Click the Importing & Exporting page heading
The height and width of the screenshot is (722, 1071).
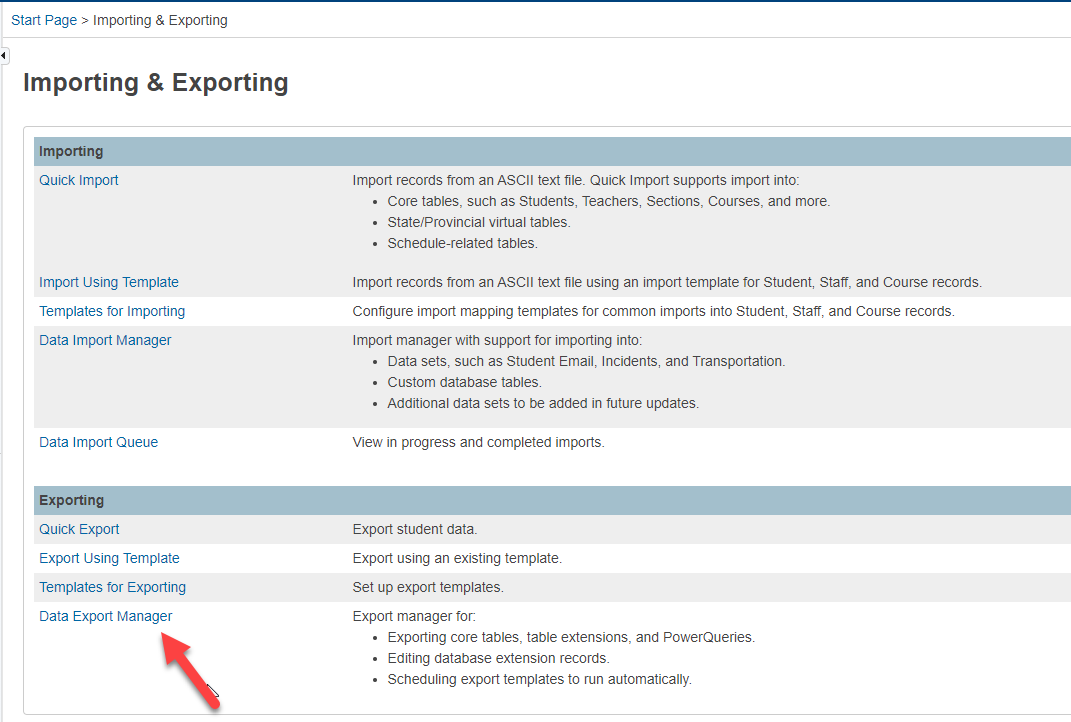[x=156, y=82]
